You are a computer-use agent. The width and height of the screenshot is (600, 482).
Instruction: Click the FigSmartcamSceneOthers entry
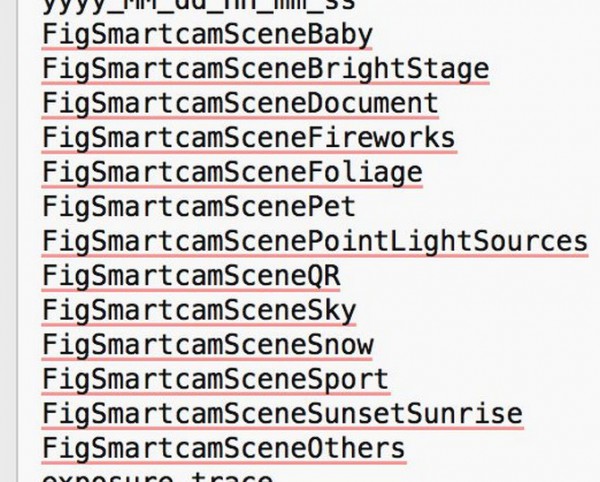[x=224, y=447]
